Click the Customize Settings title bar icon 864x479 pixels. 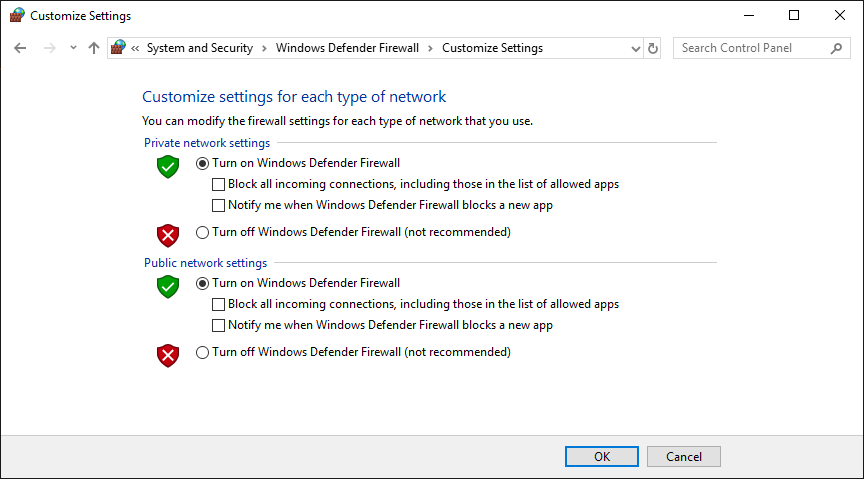point(17,15)
